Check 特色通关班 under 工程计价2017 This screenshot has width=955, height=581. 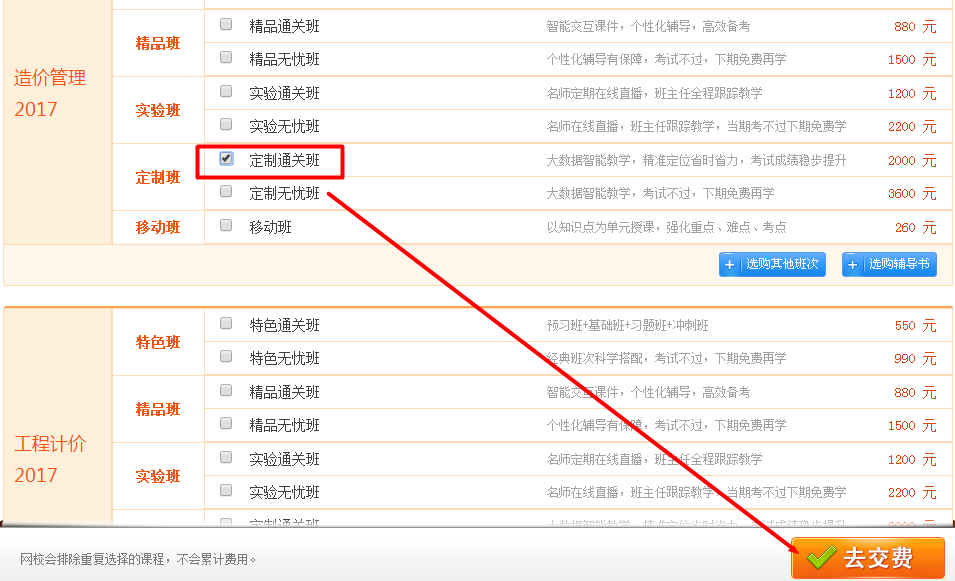(226, 325)
